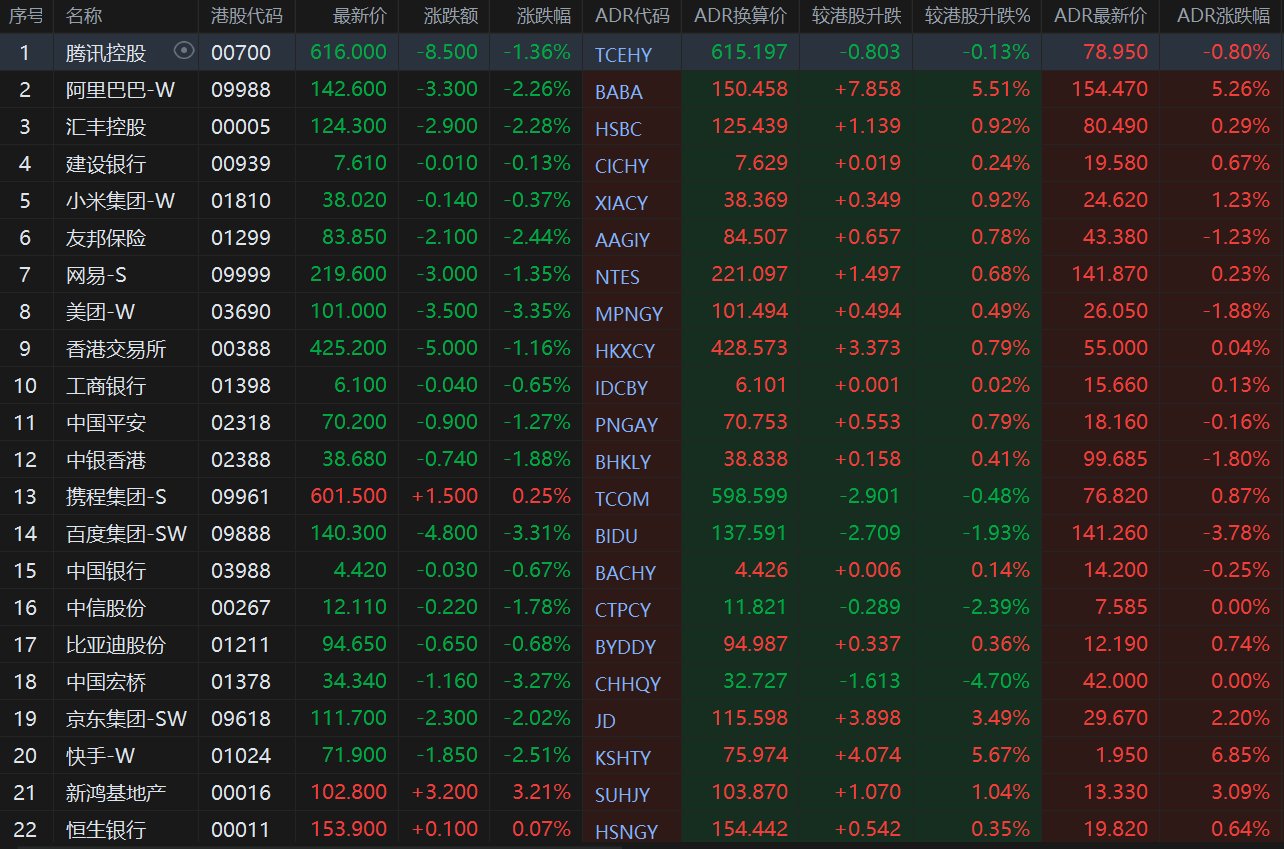The width and height of the screenshot is (1284, 849).
Task: Click the KSHTY ADR code
Action: [x=622, y=757]
